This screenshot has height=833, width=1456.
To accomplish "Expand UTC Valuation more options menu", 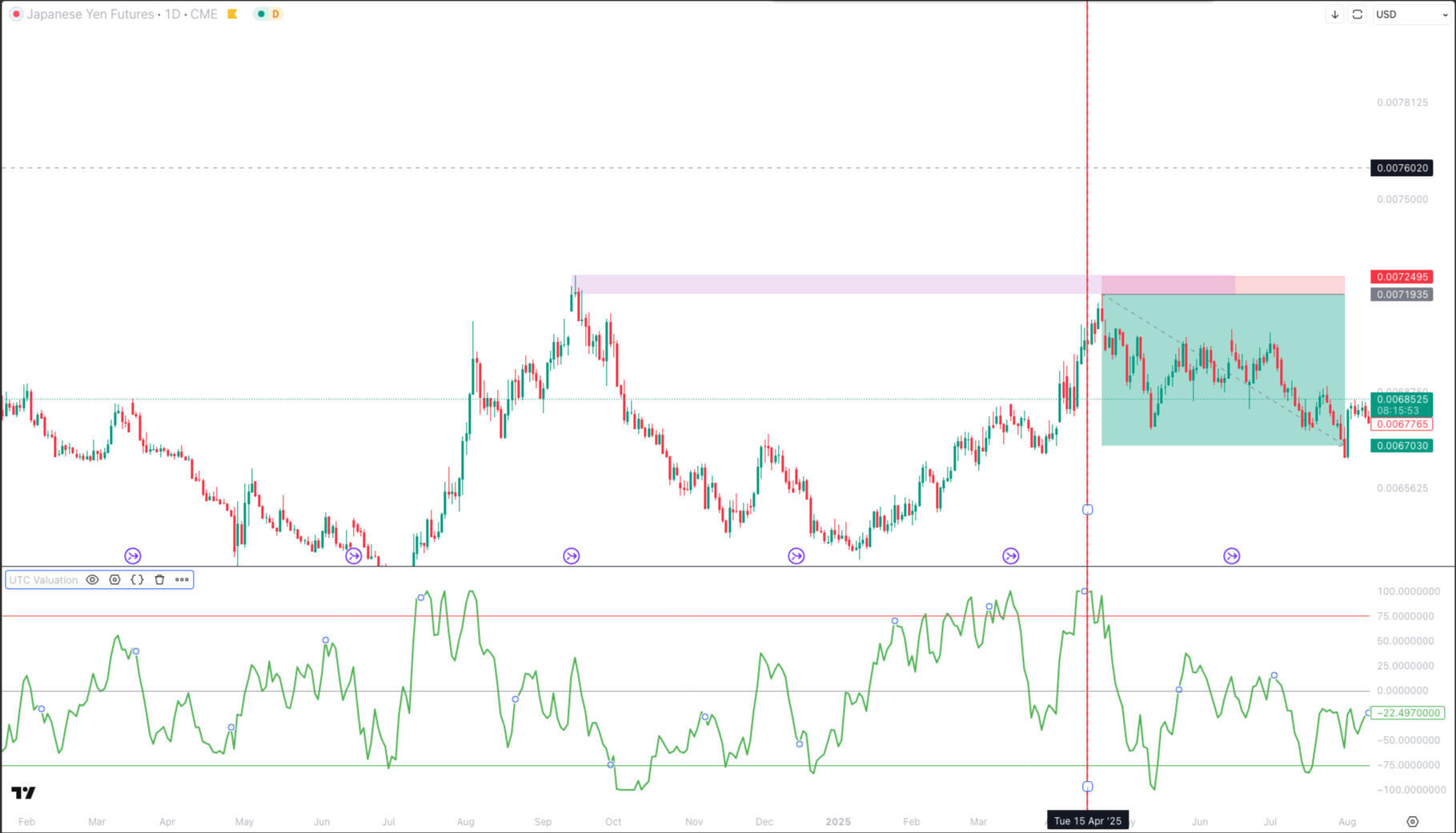I will click(x=182, y=580).
